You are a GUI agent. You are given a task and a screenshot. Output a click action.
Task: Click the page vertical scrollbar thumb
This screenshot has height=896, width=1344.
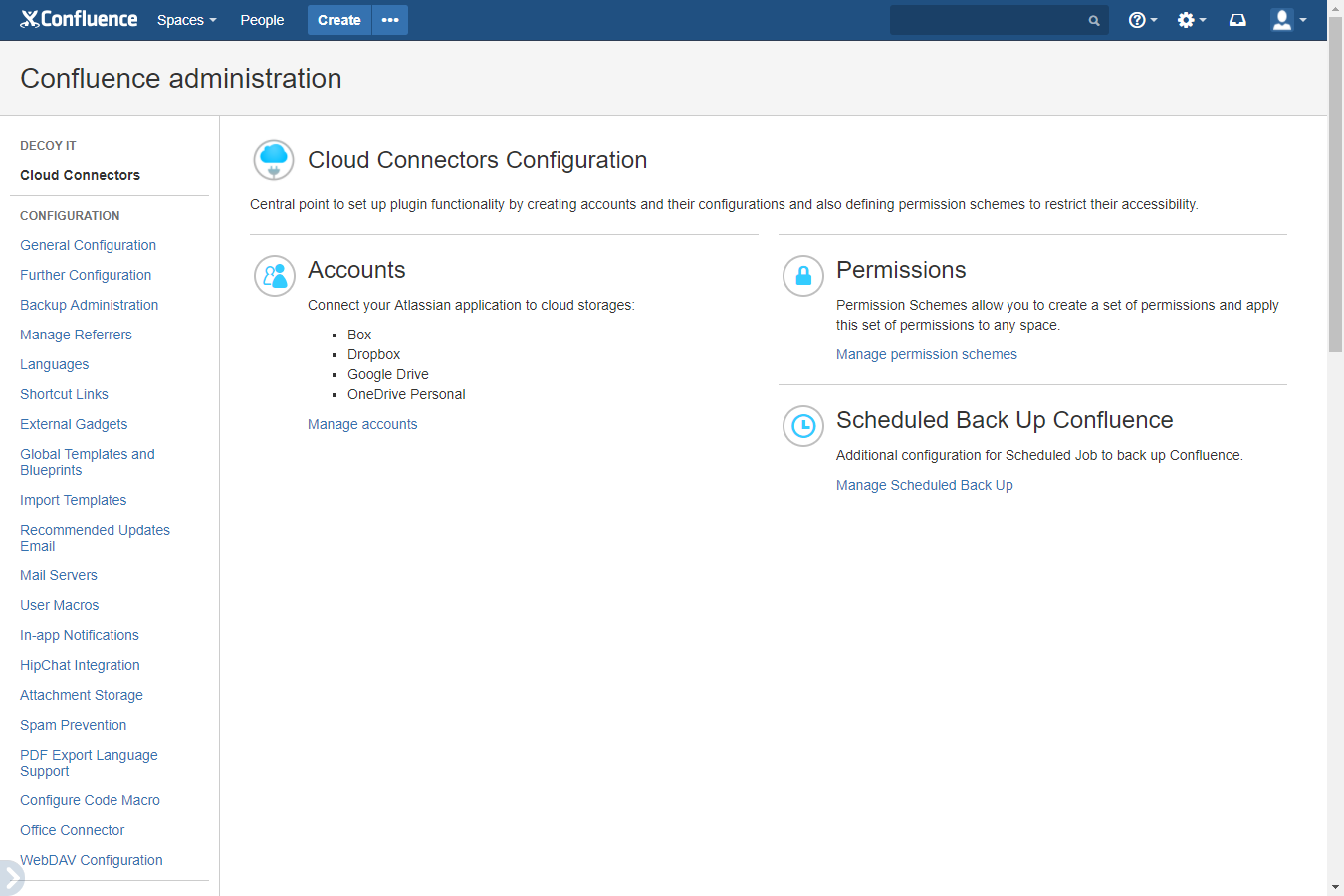1335,184
